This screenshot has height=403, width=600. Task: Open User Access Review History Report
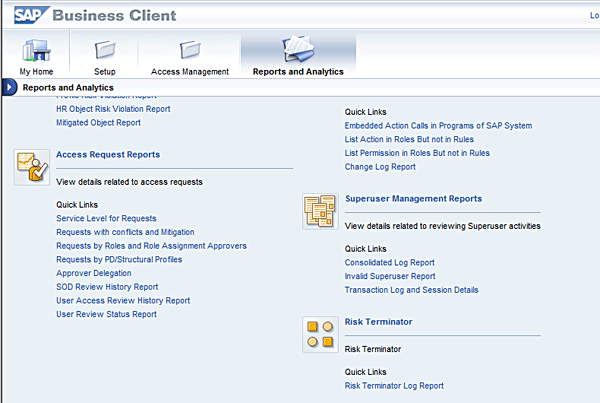123,301
